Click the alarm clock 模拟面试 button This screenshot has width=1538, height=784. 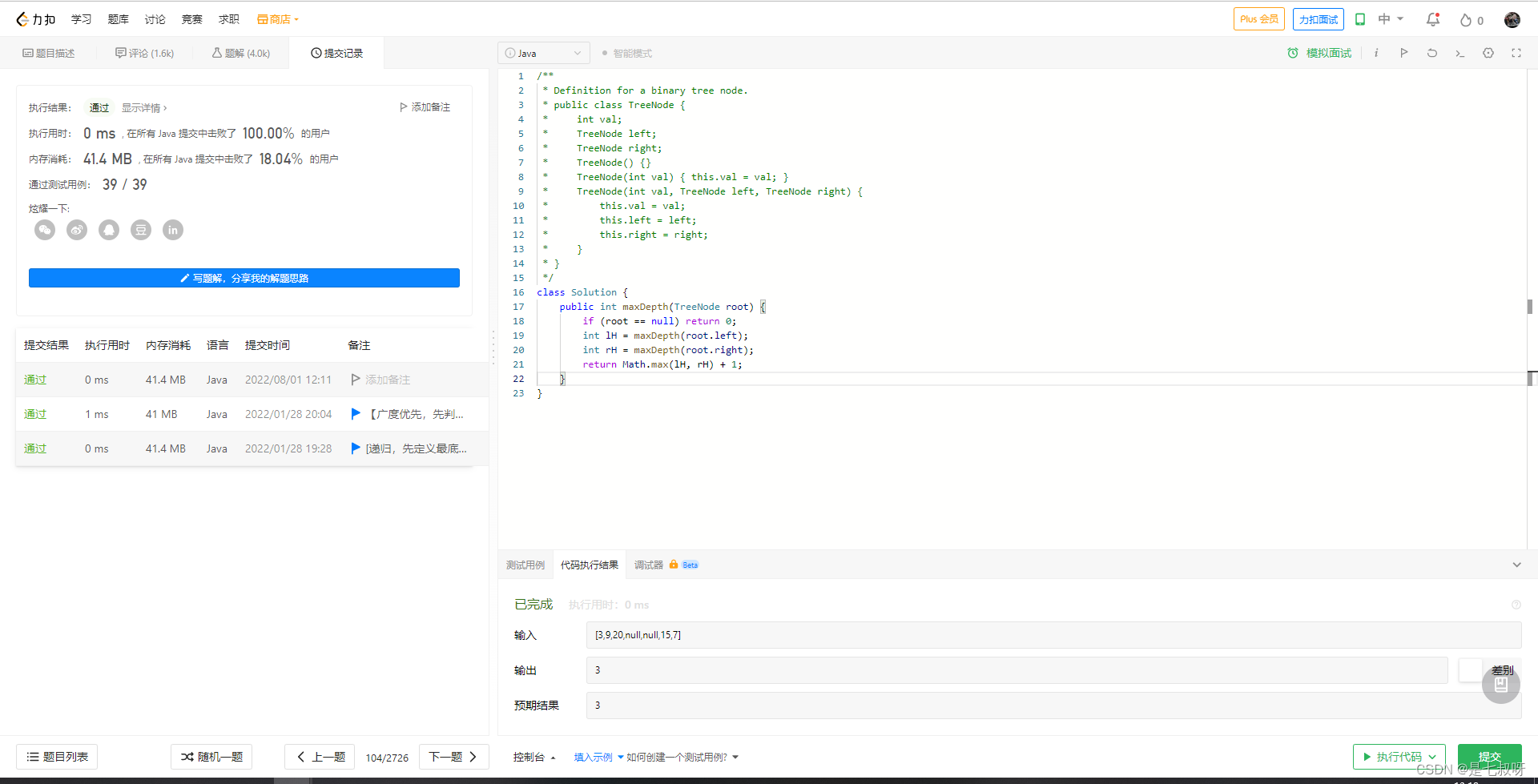point(1319,53)
